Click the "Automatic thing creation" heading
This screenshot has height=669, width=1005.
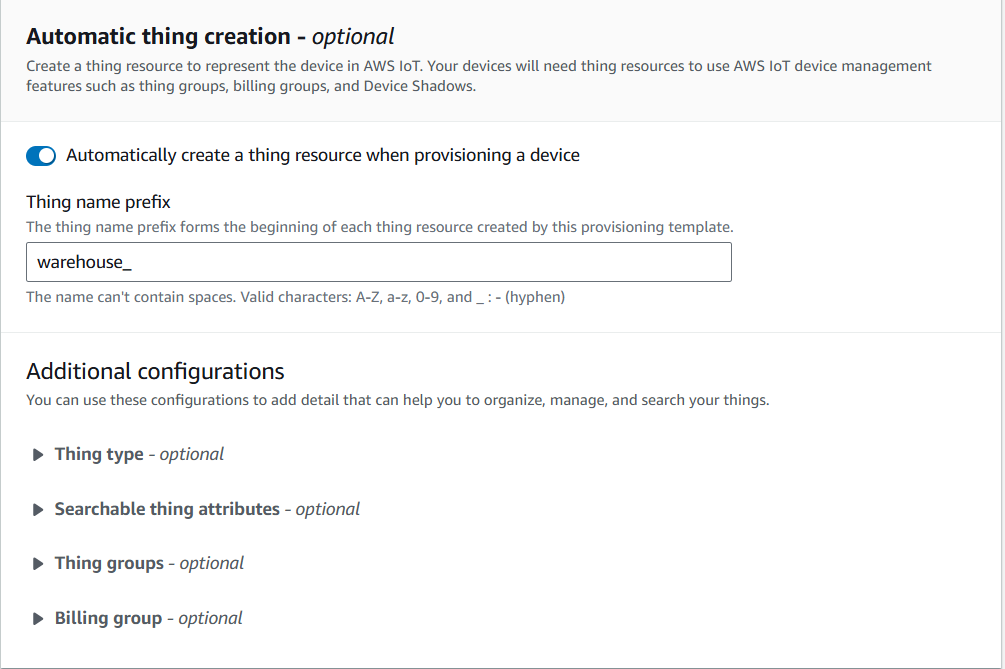[x=158, y=37]
